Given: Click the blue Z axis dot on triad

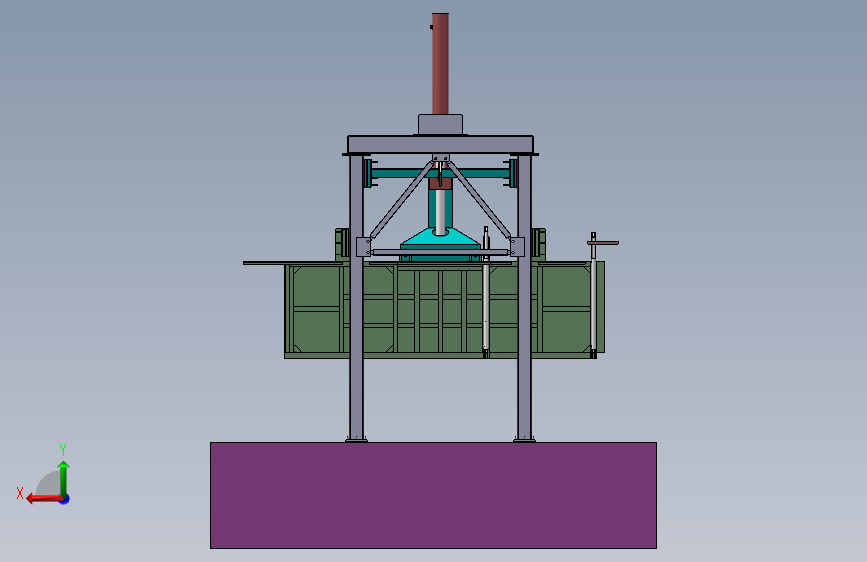Looking at the screenshot, I should pyautogui.click(x=65, y=499).
